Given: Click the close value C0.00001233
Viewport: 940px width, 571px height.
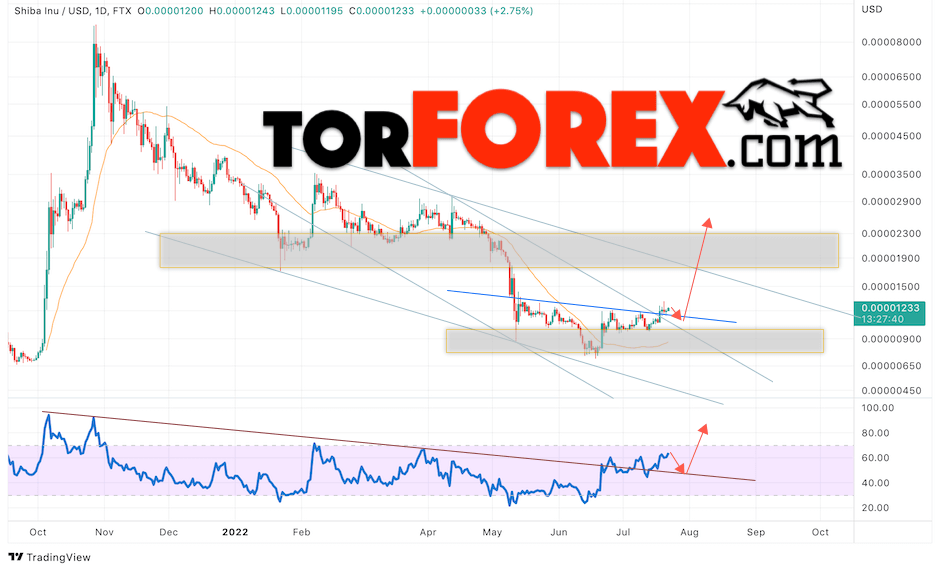Looking at the screenshot, I should click(x=381, y=11).
